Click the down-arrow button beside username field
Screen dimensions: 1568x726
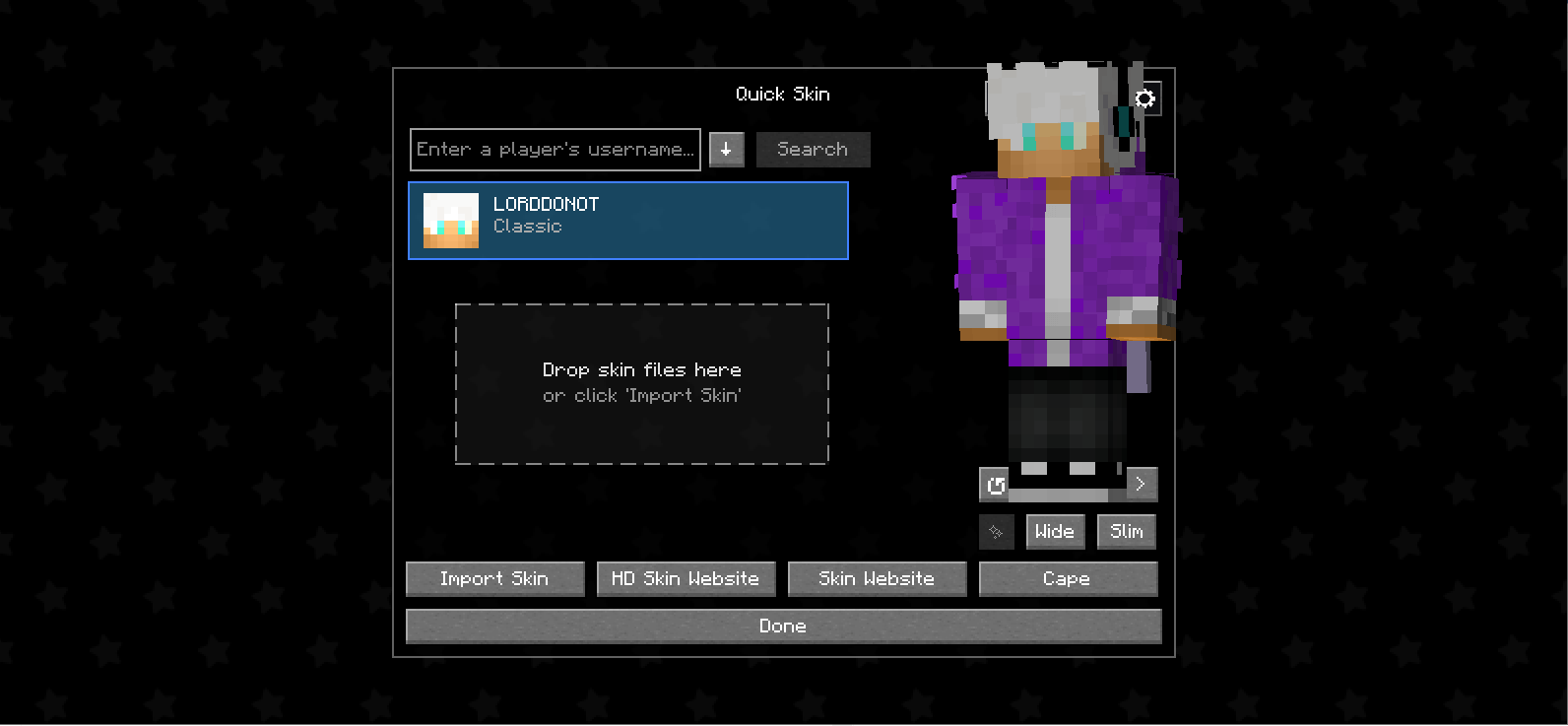point(726,150)
